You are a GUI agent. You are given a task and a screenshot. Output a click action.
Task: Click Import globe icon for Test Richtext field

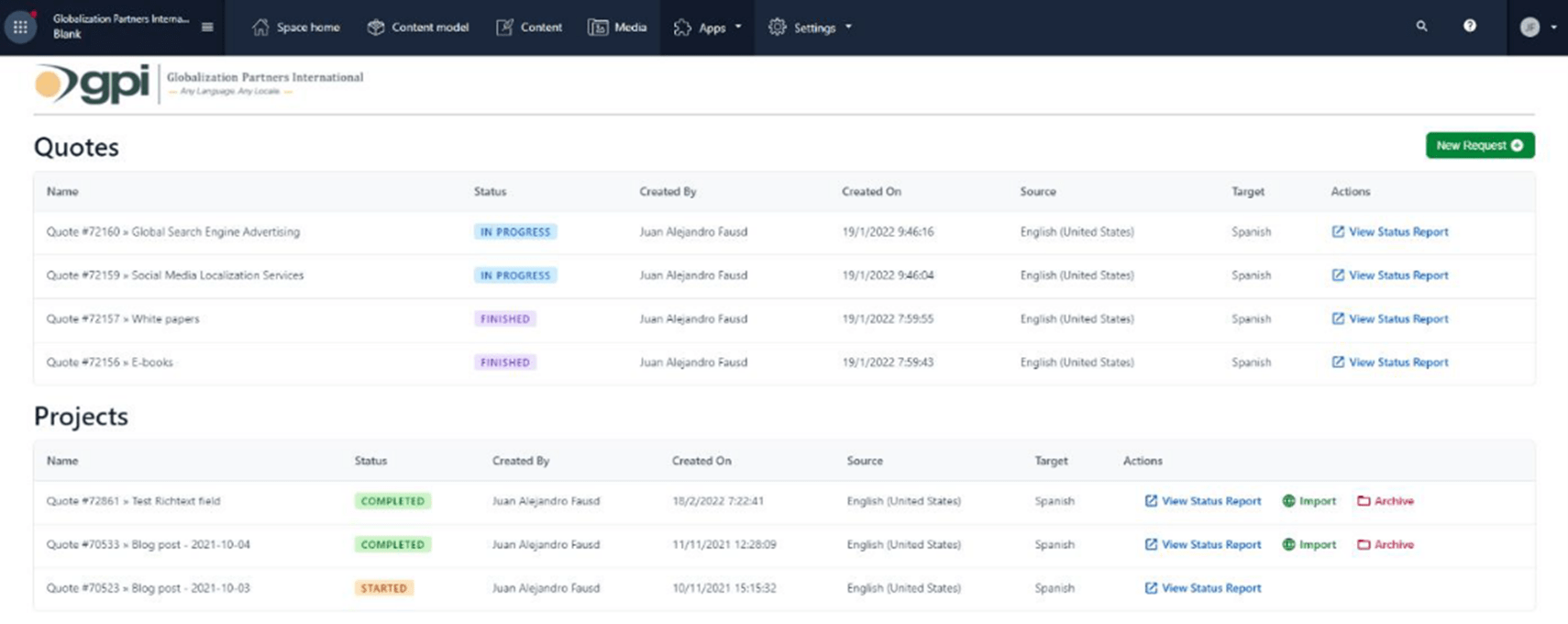(x=1288, y=501)
